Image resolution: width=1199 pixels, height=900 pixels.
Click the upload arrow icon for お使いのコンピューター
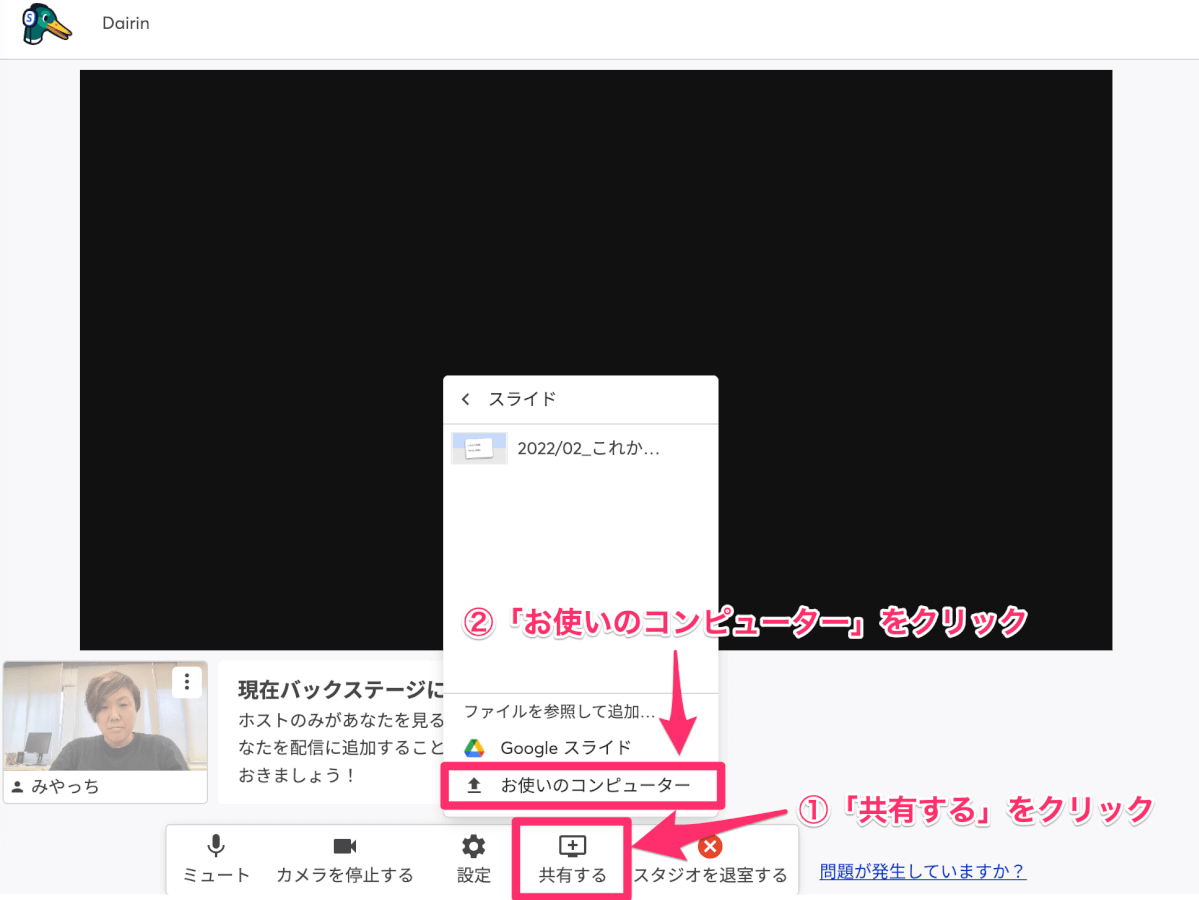tap(474, 786)
